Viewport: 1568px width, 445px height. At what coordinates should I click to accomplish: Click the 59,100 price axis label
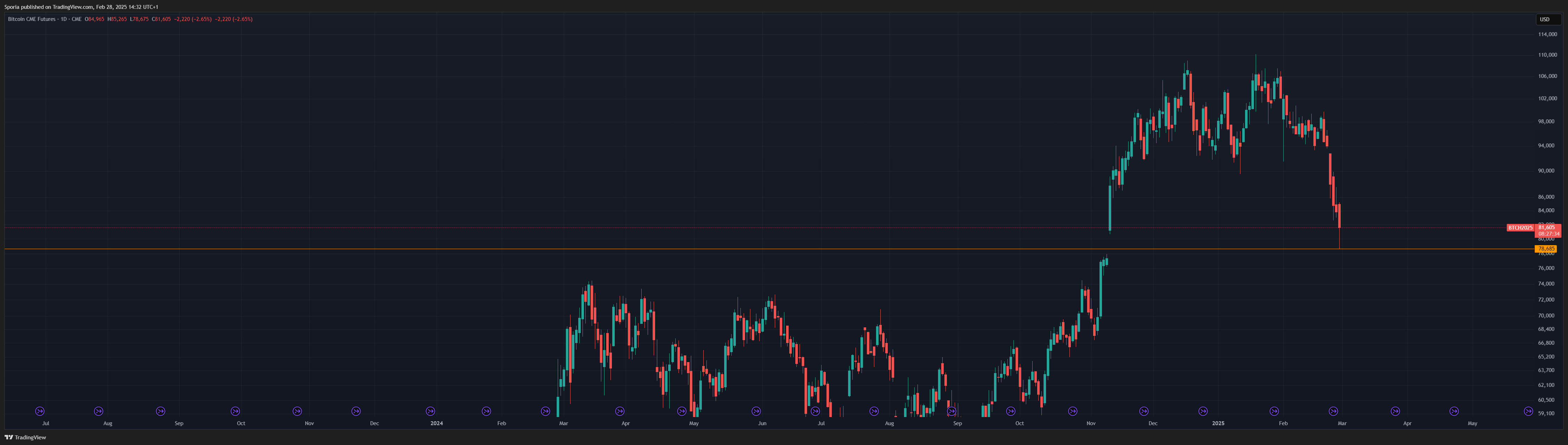[1546, 413]
